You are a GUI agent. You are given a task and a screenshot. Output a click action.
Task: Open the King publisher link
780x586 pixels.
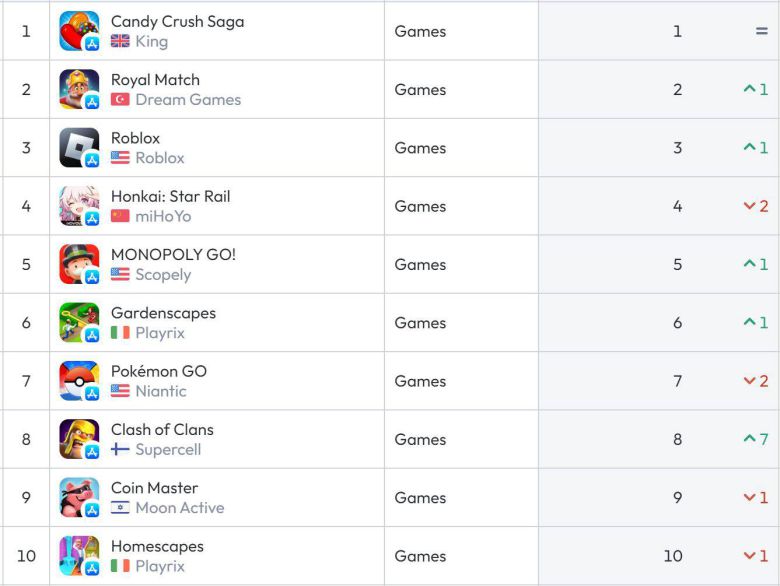(x=151, y=42)
